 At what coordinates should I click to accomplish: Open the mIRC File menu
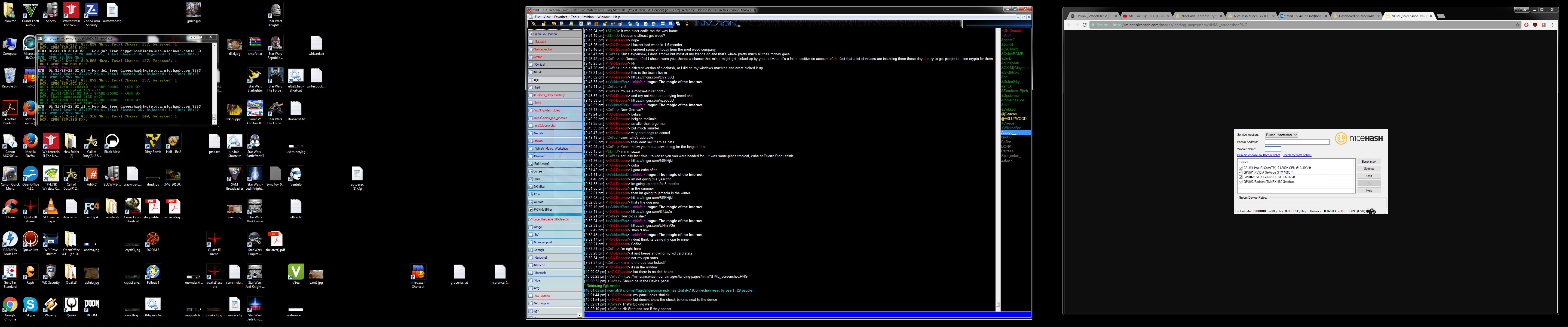point(537,17)
